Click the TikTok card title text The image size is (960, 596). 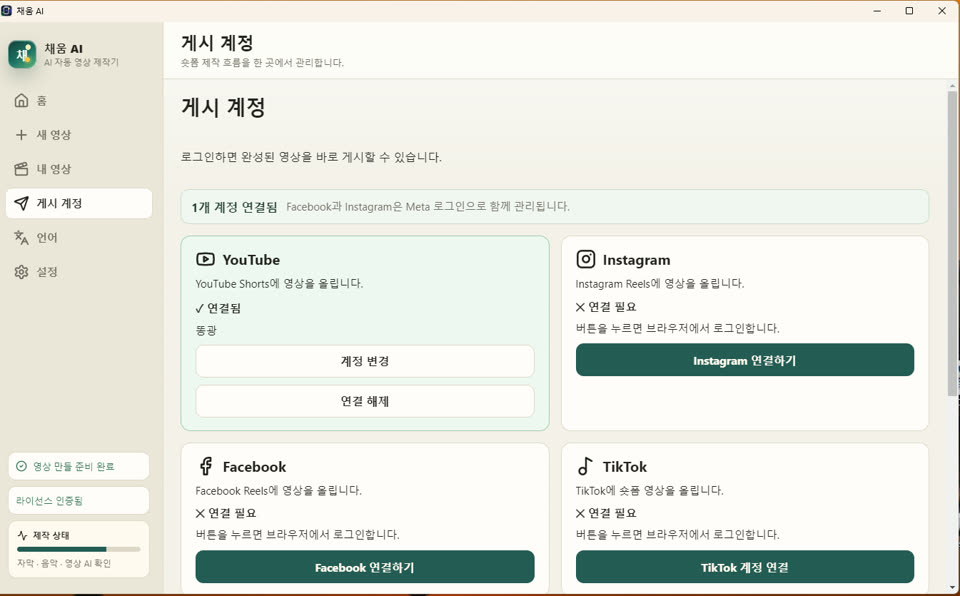624,467
